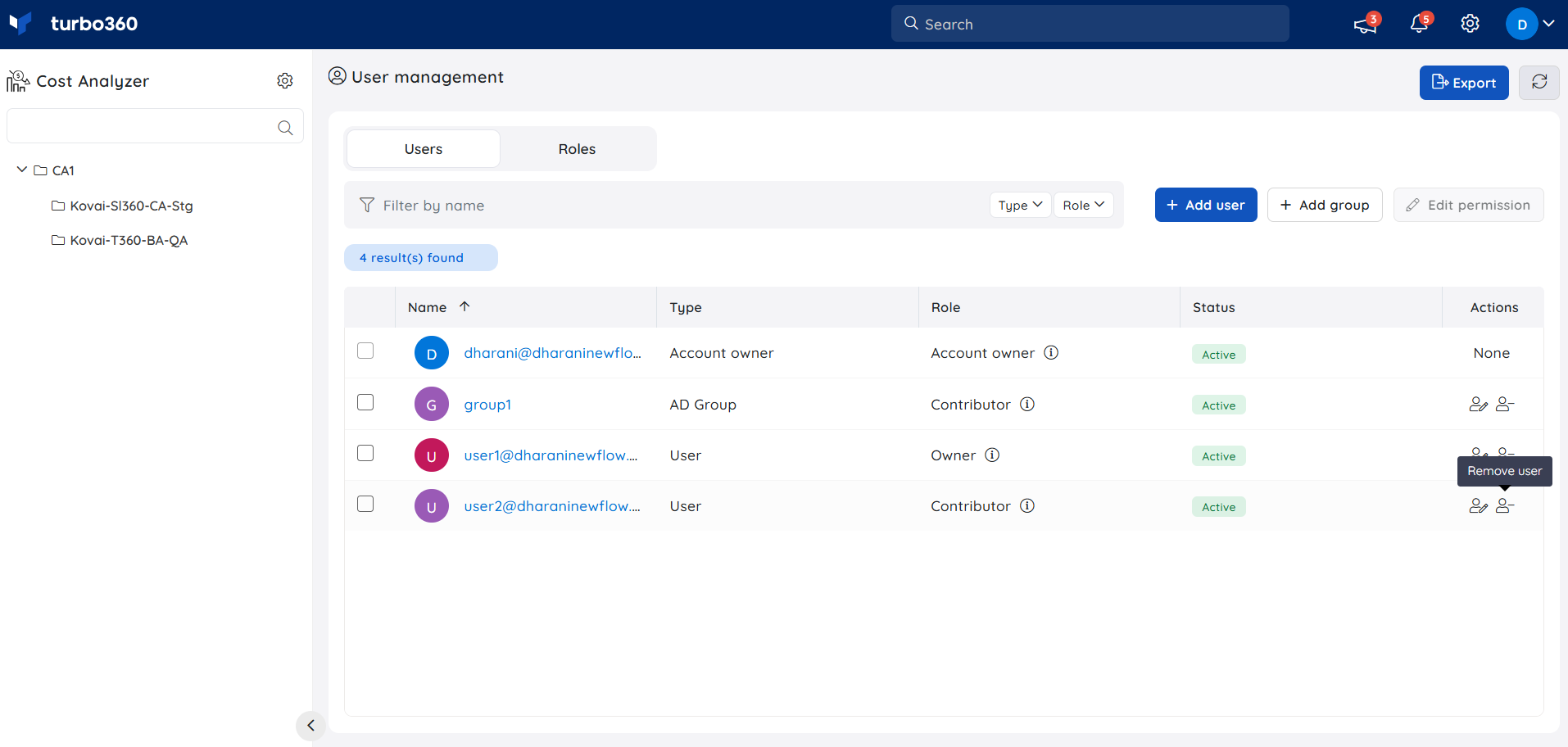Click None in dharani Actions cell
Viewport: 1568px width, 747px height.
(1492, 353)
